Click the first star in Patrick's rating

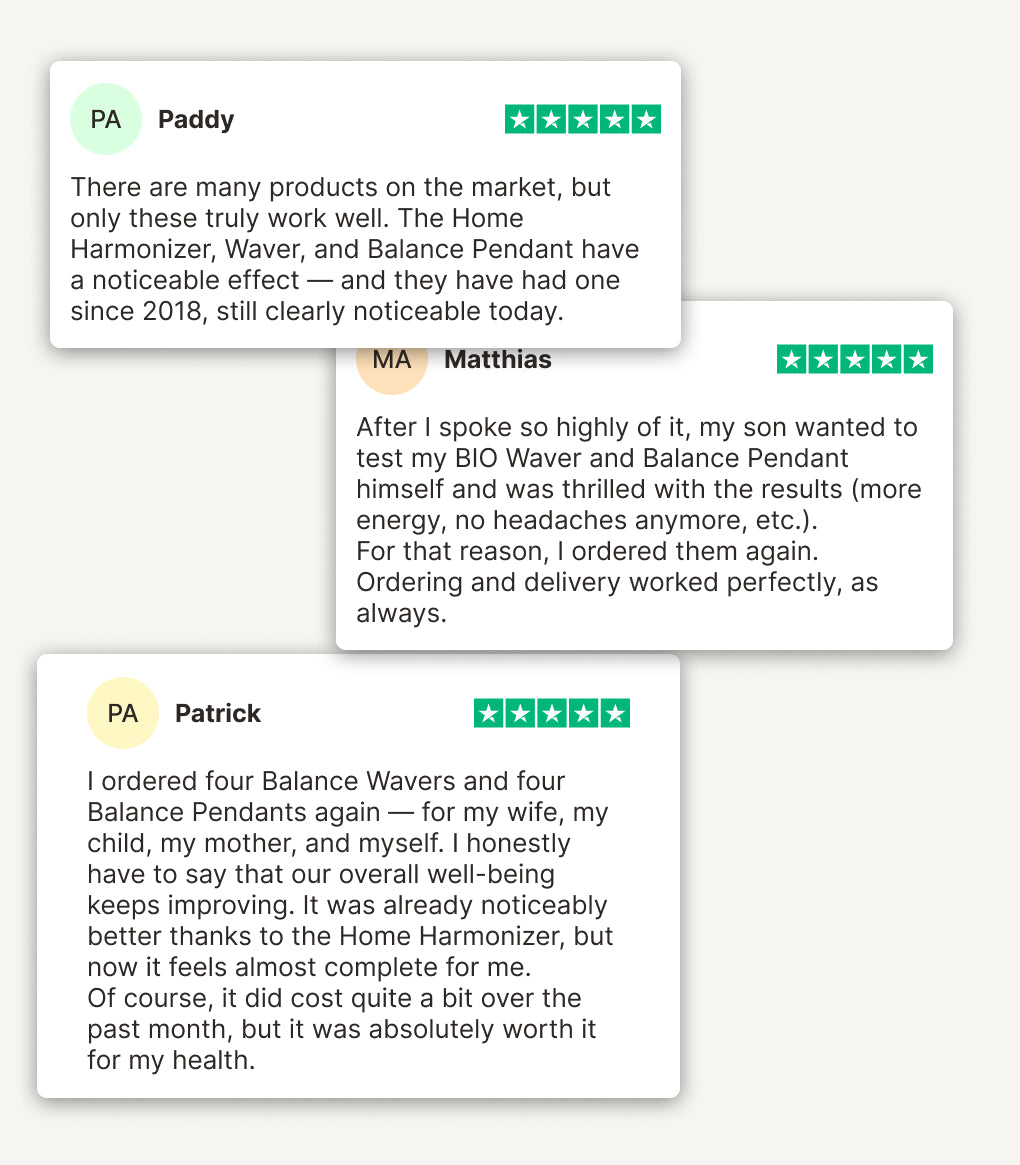(488, 714)
